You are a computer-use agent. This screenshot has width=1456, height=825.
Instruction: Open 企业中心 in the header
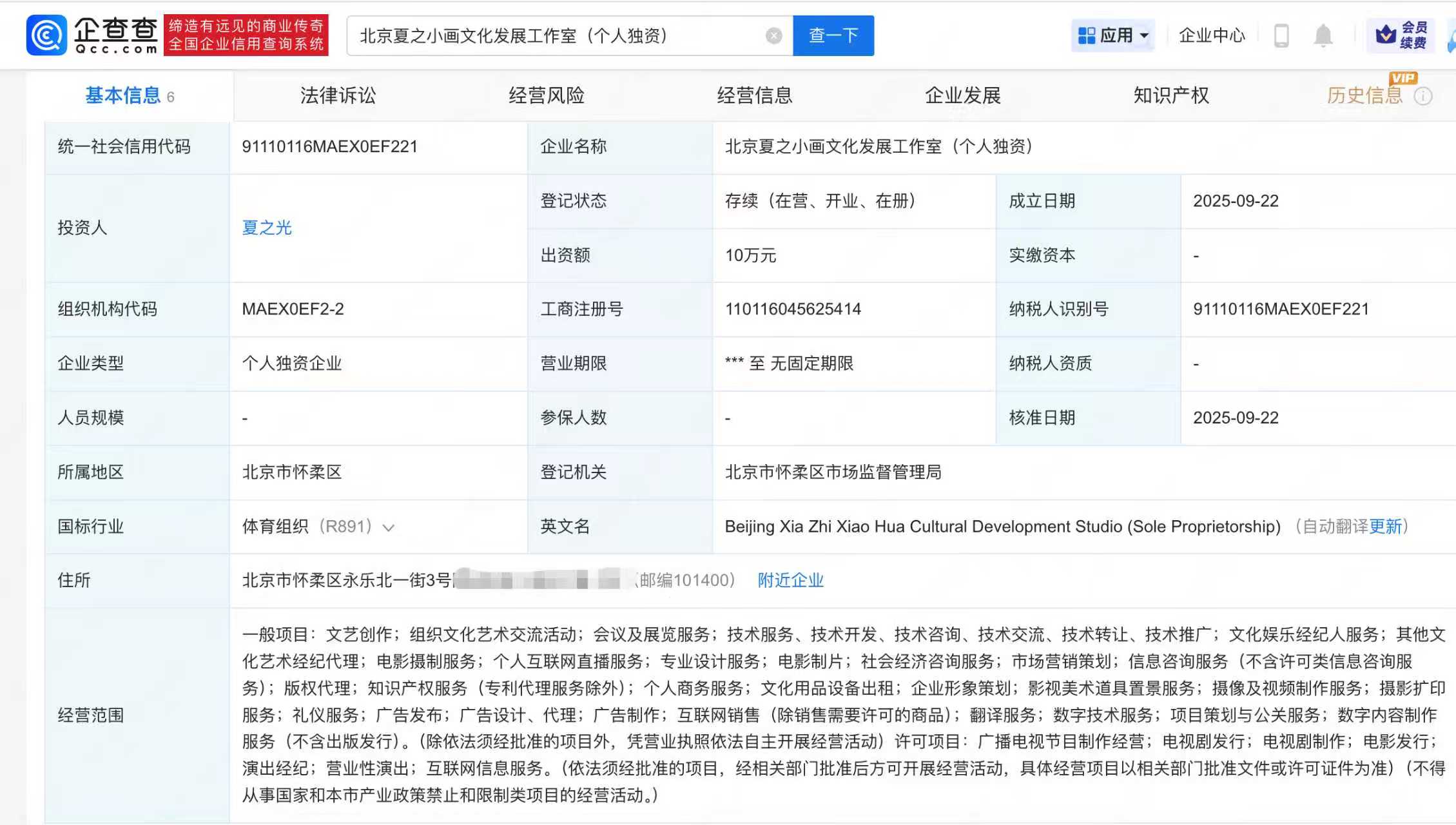pyautogui.click(x=1212, y=35)
